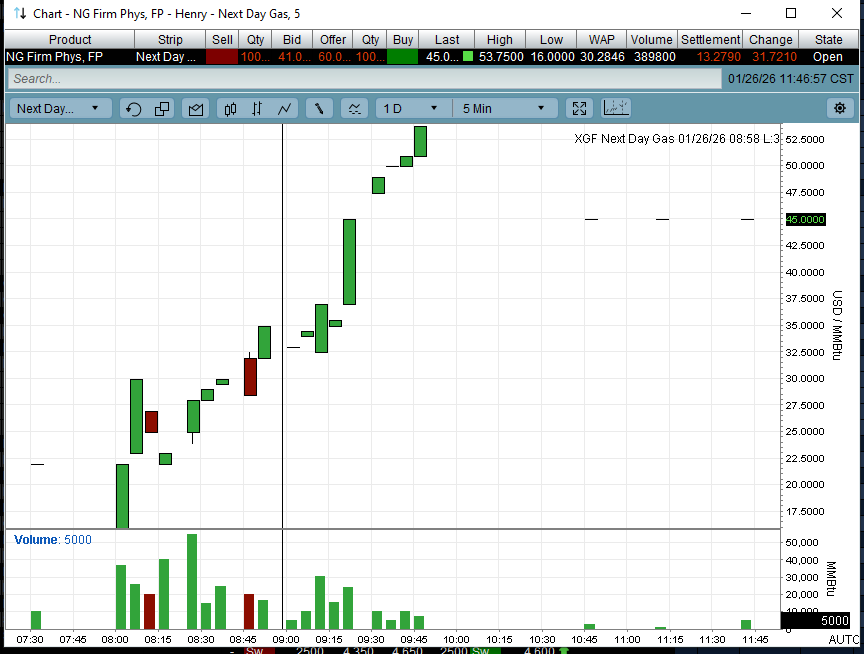Click the tall green candle reaching 45.0000
864x654 pixels.
click(x=349, y=262)
